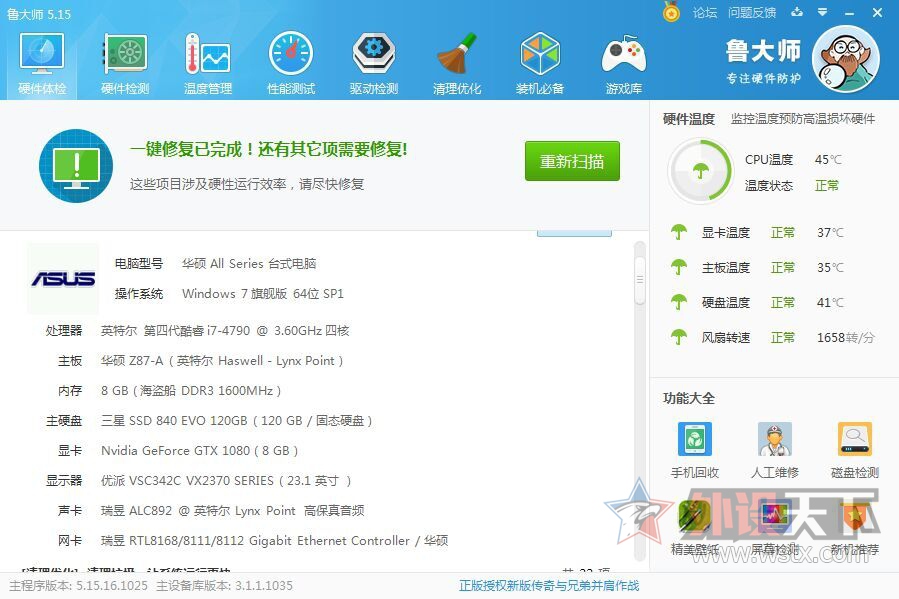
Task: Open 磁盘检测 disk check tool
Action: tap(854, 450)
